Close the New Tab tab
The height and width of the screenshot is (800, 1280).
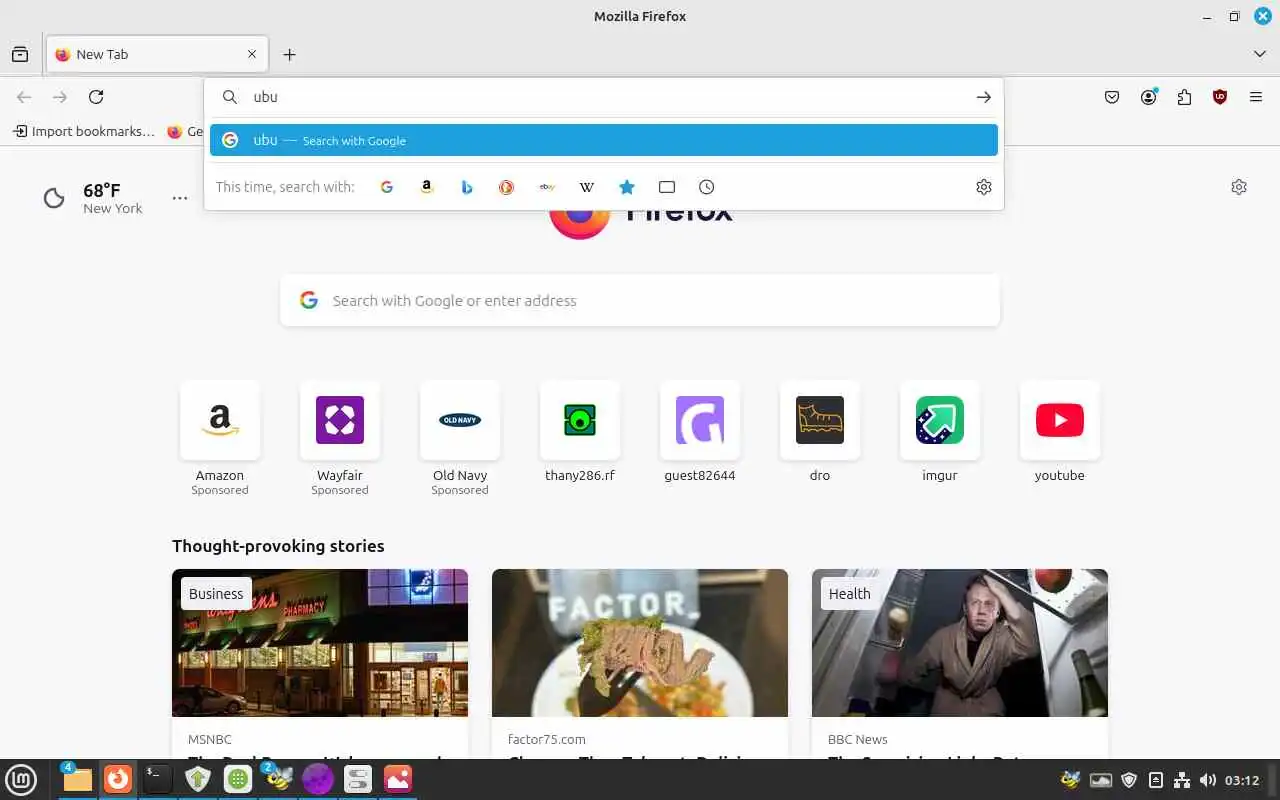252,54
